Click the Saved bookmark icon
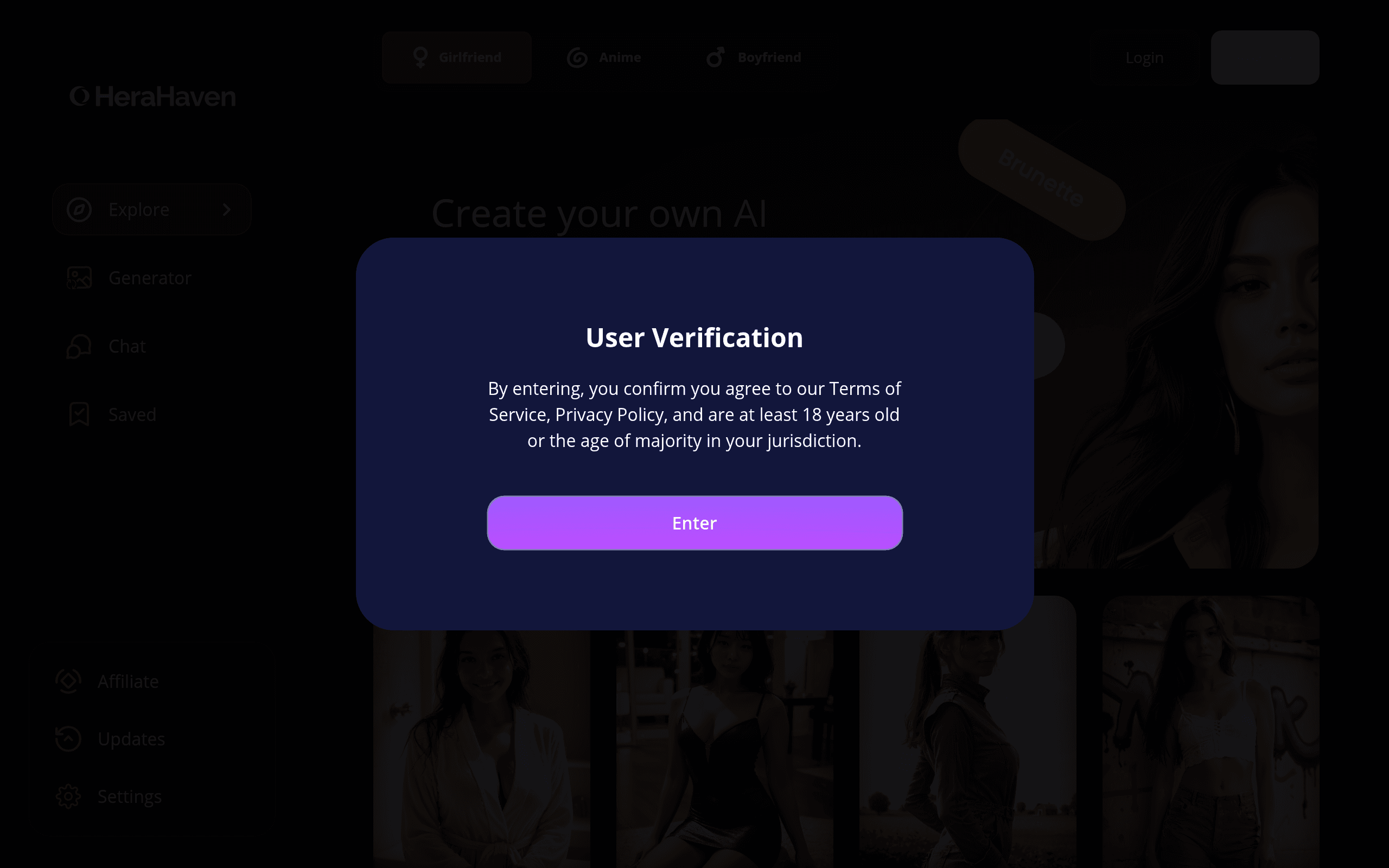Viewport: 1389px width, 868px height. (x=79, y=414)
